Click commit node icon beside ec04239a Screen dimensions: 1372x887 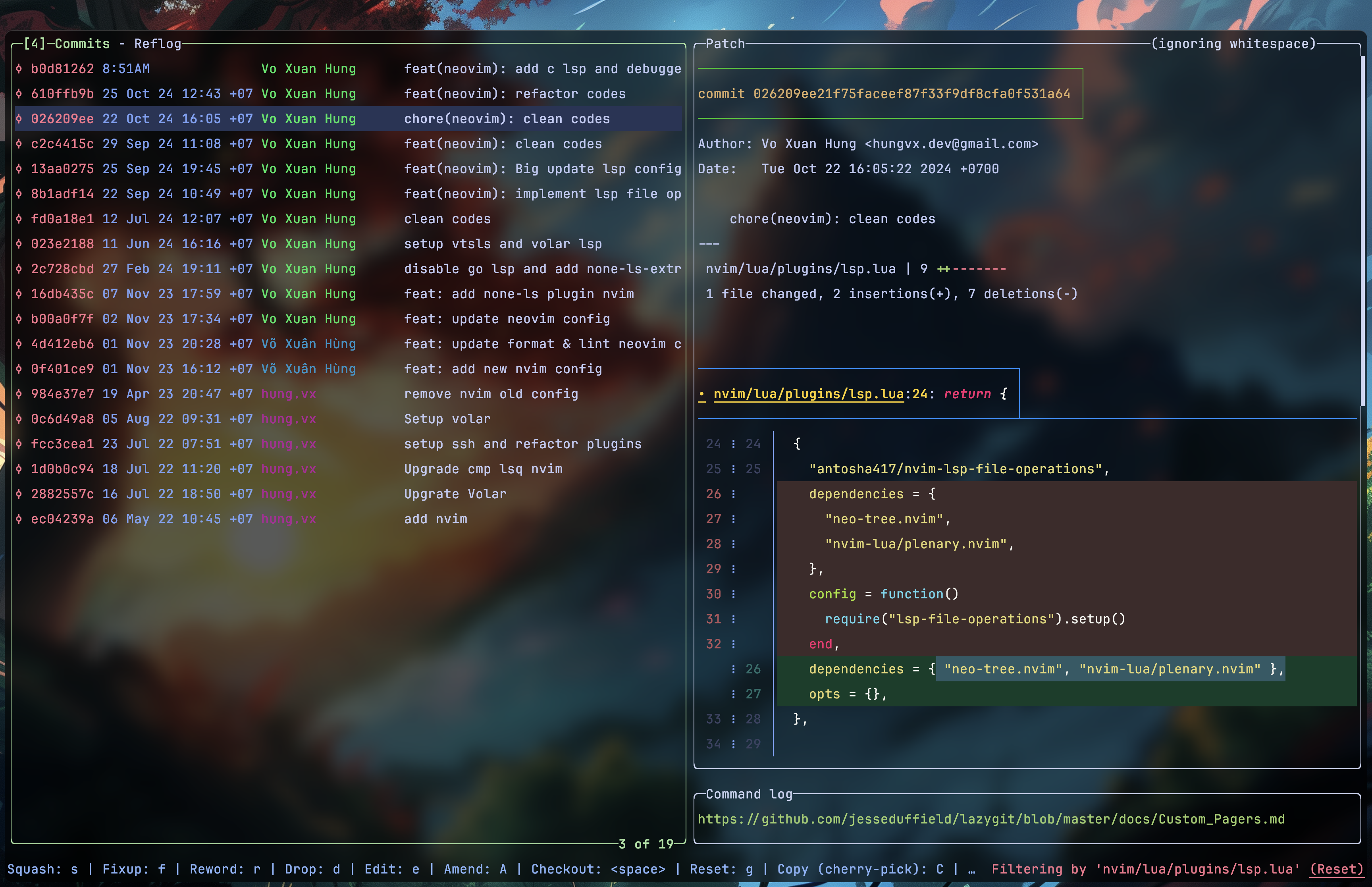point(19,519)
